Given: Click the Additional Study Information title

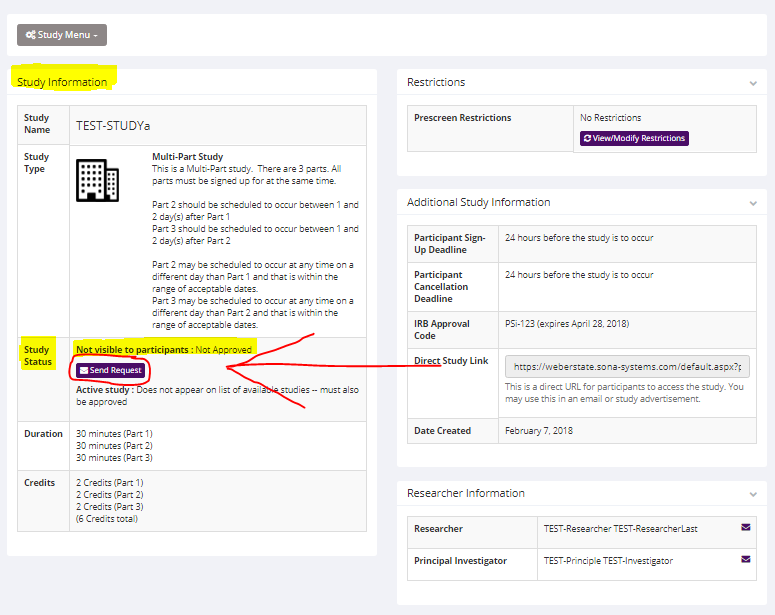Looking at the screenshot, I should tap(478, 202).
